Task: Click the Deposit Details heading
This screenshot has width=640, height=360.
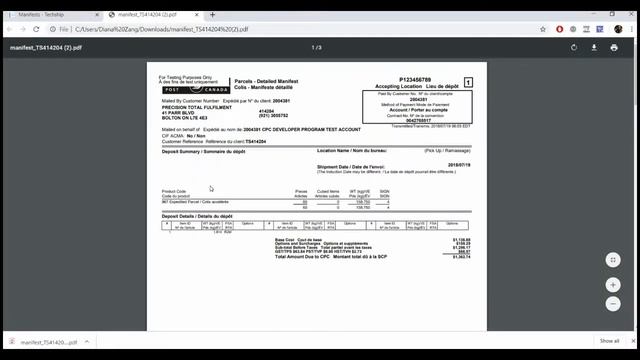Action: 197,216
